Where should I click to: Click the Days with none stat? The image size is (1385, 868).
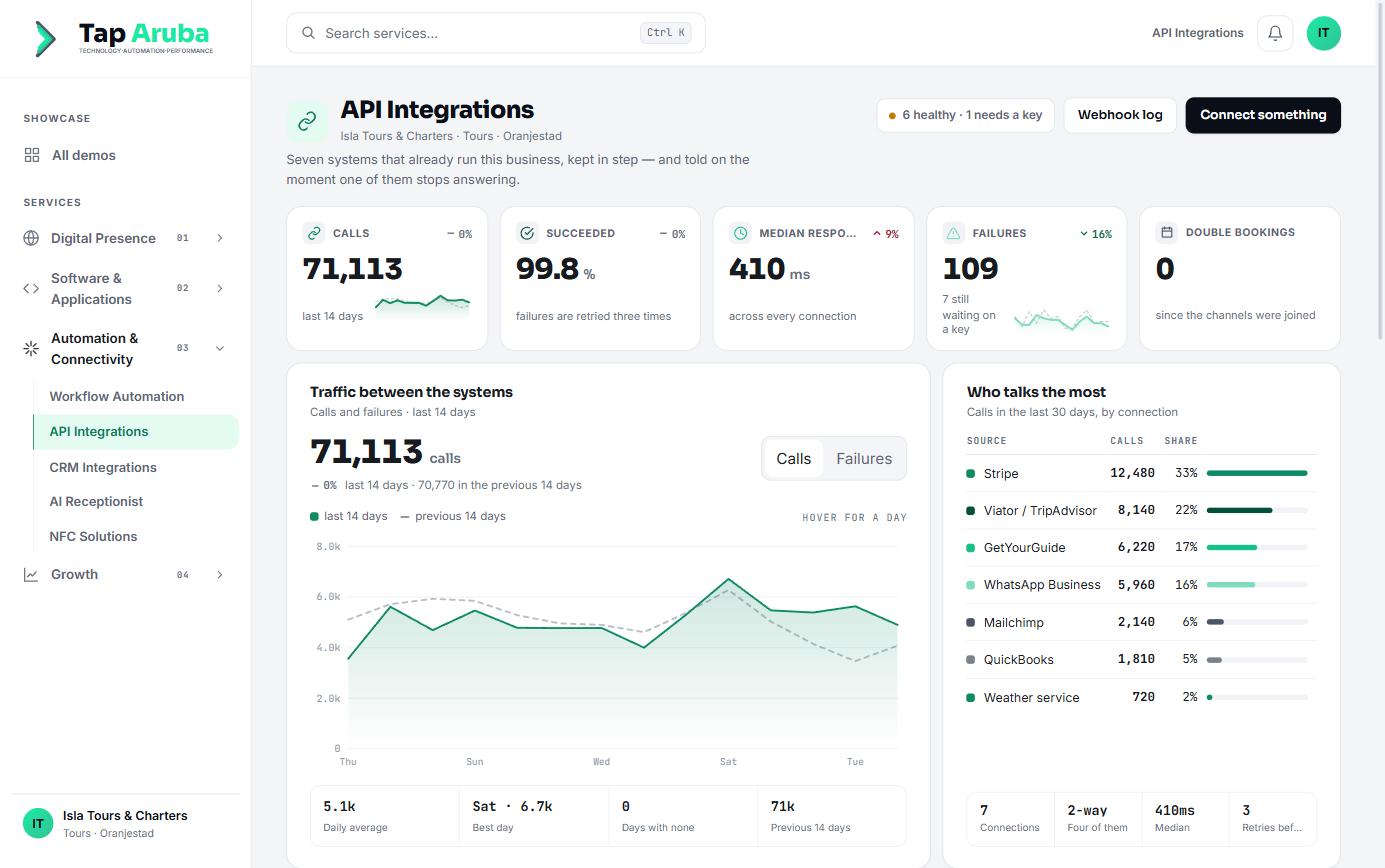(683, 816)
